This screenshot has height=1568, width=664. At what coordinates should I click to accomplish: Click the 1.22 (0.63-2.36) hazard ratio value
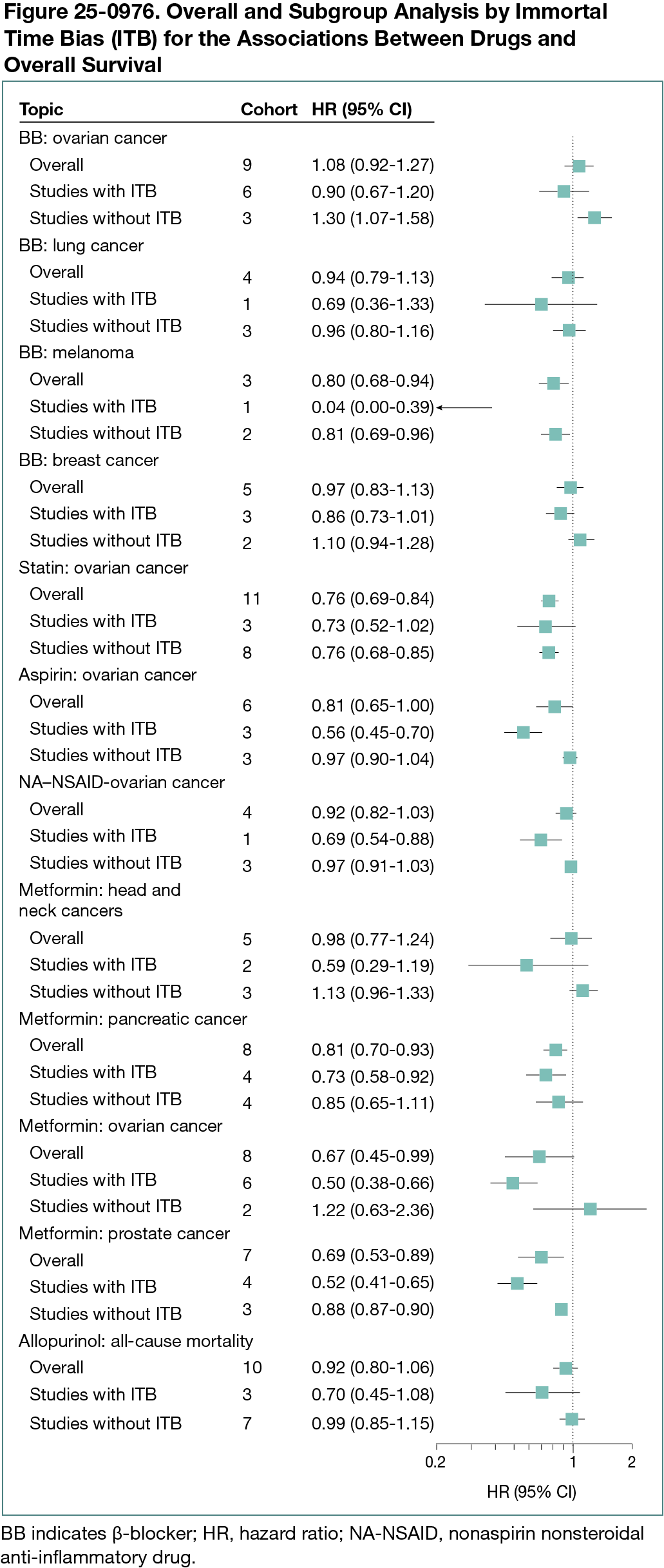(372, 1210)
